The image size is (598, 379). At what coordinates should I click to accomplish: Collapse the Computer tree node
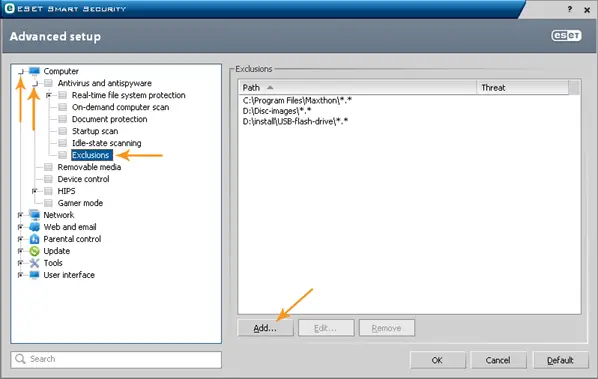point(21,71)
